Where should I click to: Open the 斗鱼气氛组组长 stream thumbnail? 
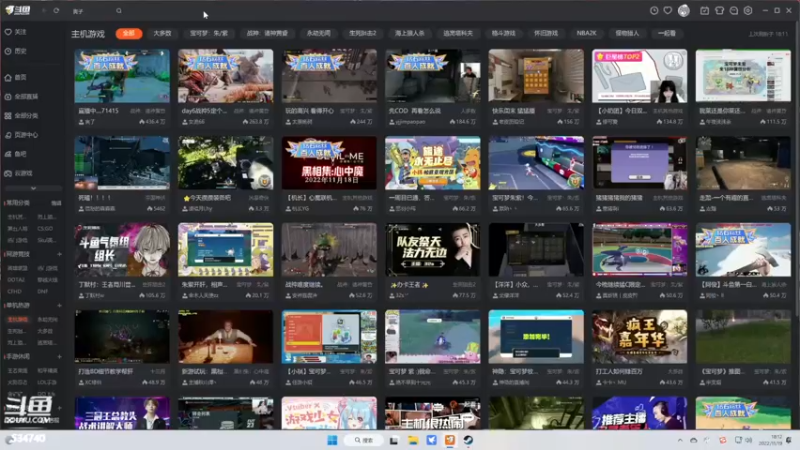coord(122,249)
